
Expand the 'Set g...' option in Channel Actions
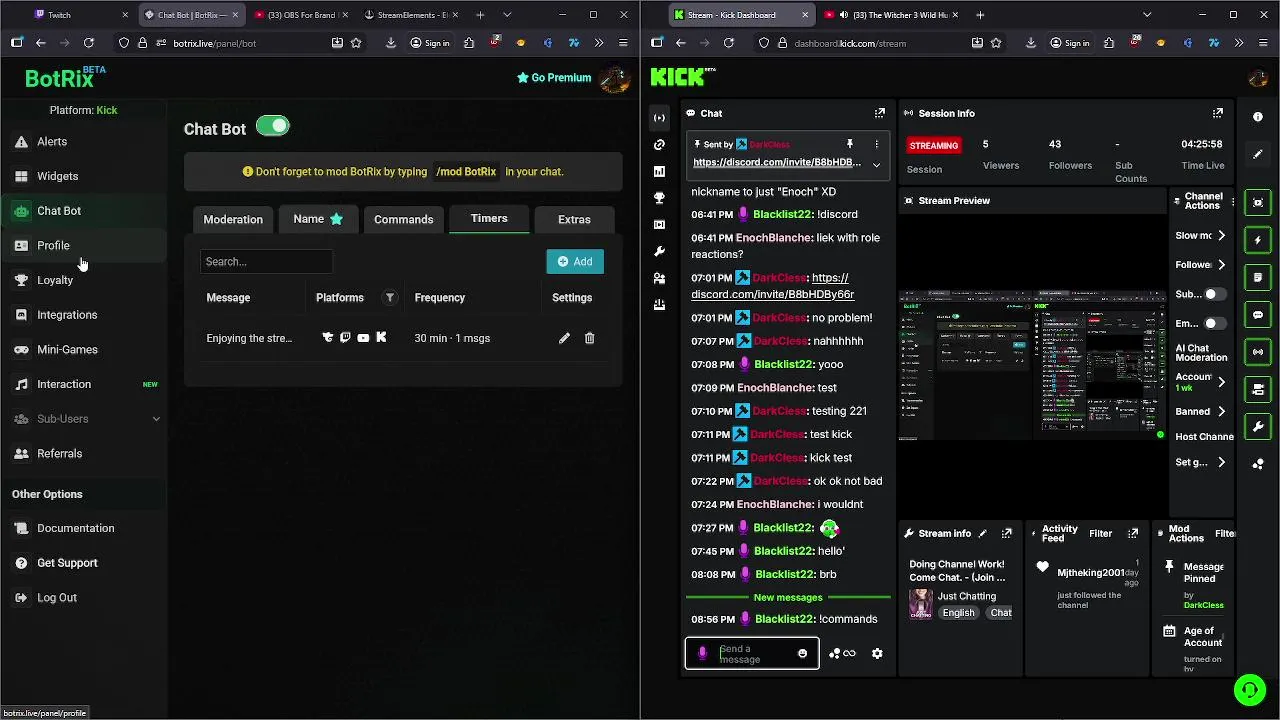tap(1221, 462)
